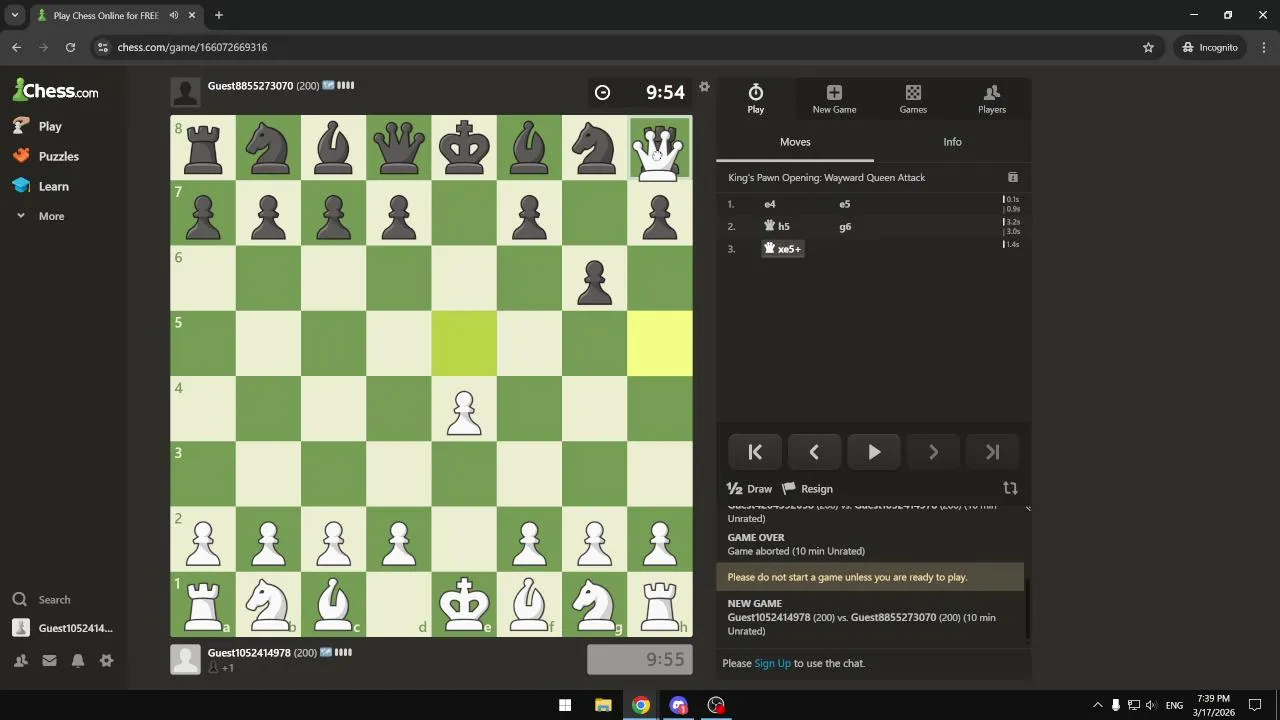The image size is (1280, 720).
Task: Click the black king on e8
Action: [x=464, y=148]
